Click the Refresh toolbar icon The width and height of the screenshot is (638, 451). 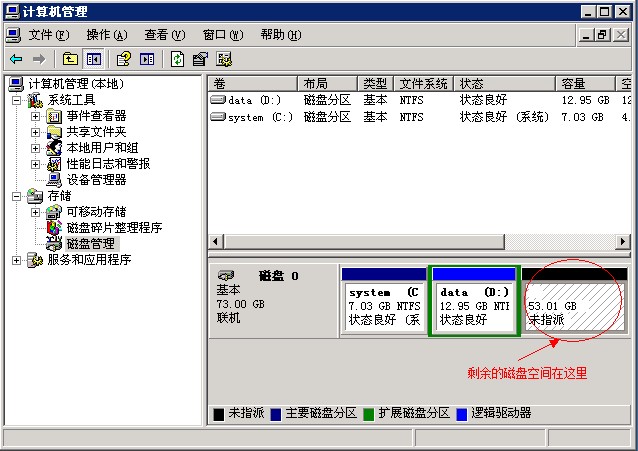pyautogui.click(x=177, y=59)
